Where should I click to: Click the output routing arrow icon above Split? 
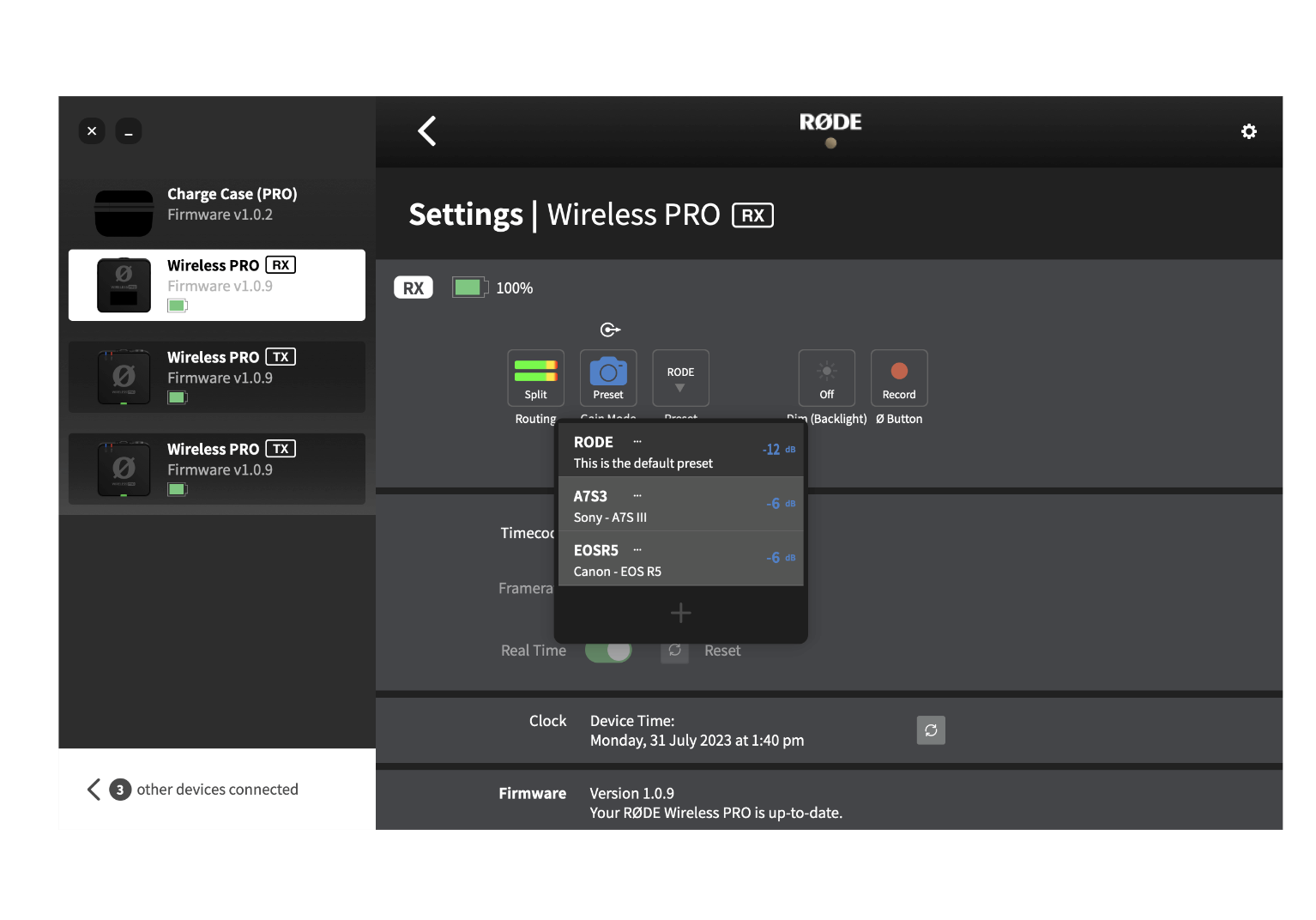coord(609,329)
